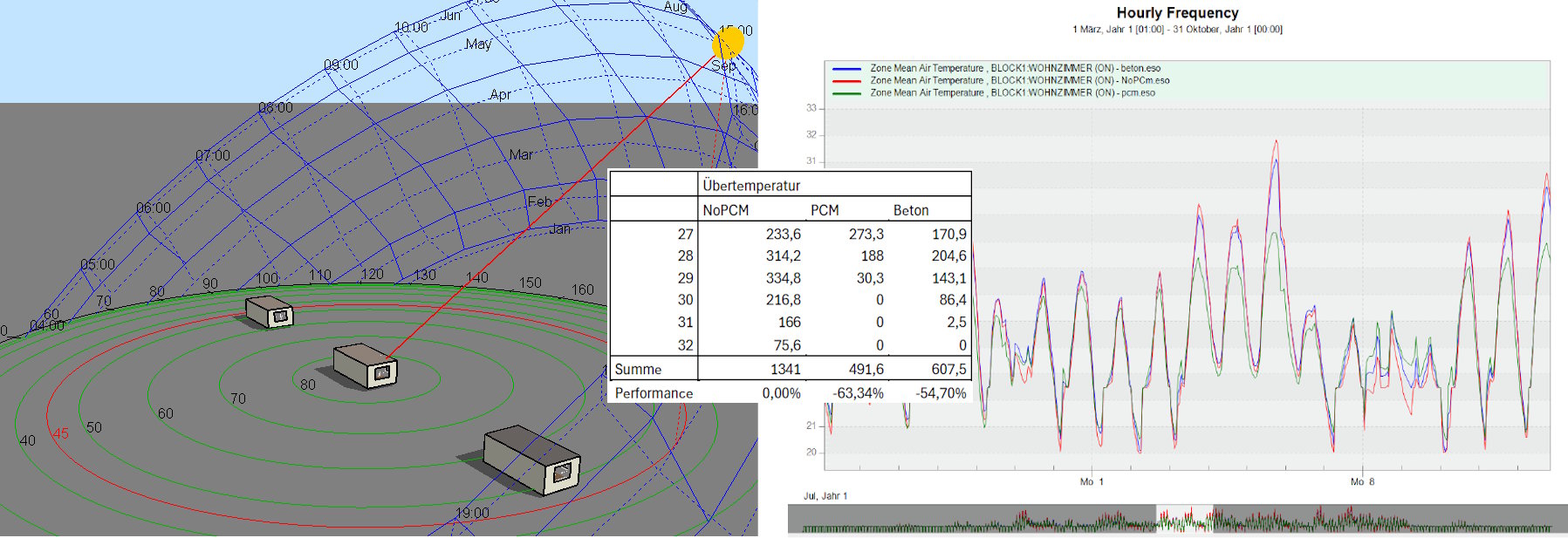
Task: Click the Hourly Frequency chart title
Action: [1177, 13]
